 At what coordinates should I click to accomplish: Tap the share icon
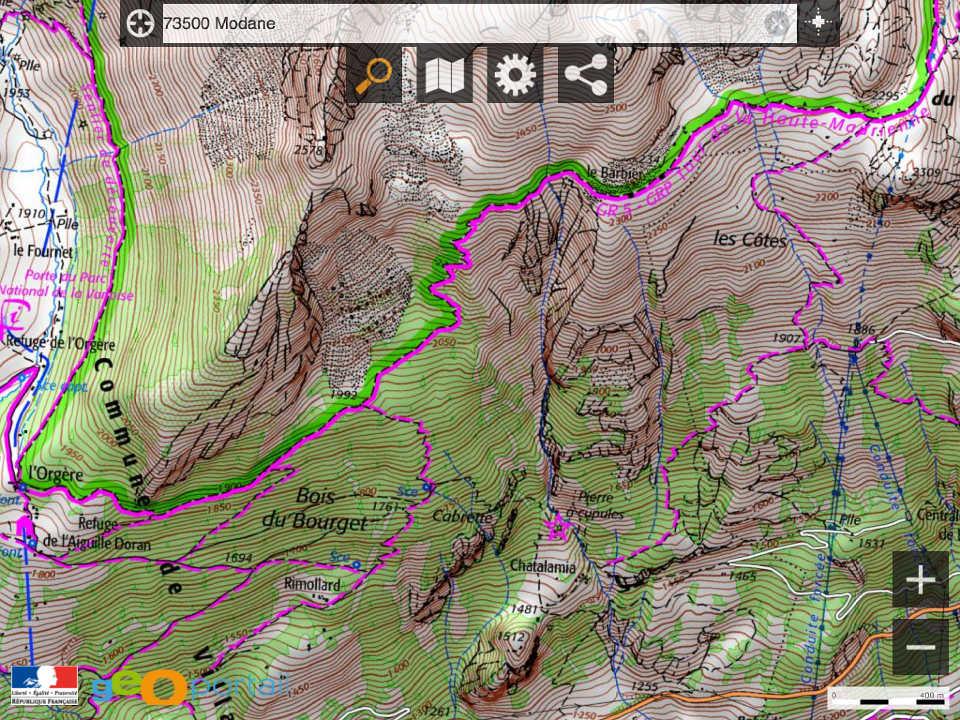pos(585,75)
